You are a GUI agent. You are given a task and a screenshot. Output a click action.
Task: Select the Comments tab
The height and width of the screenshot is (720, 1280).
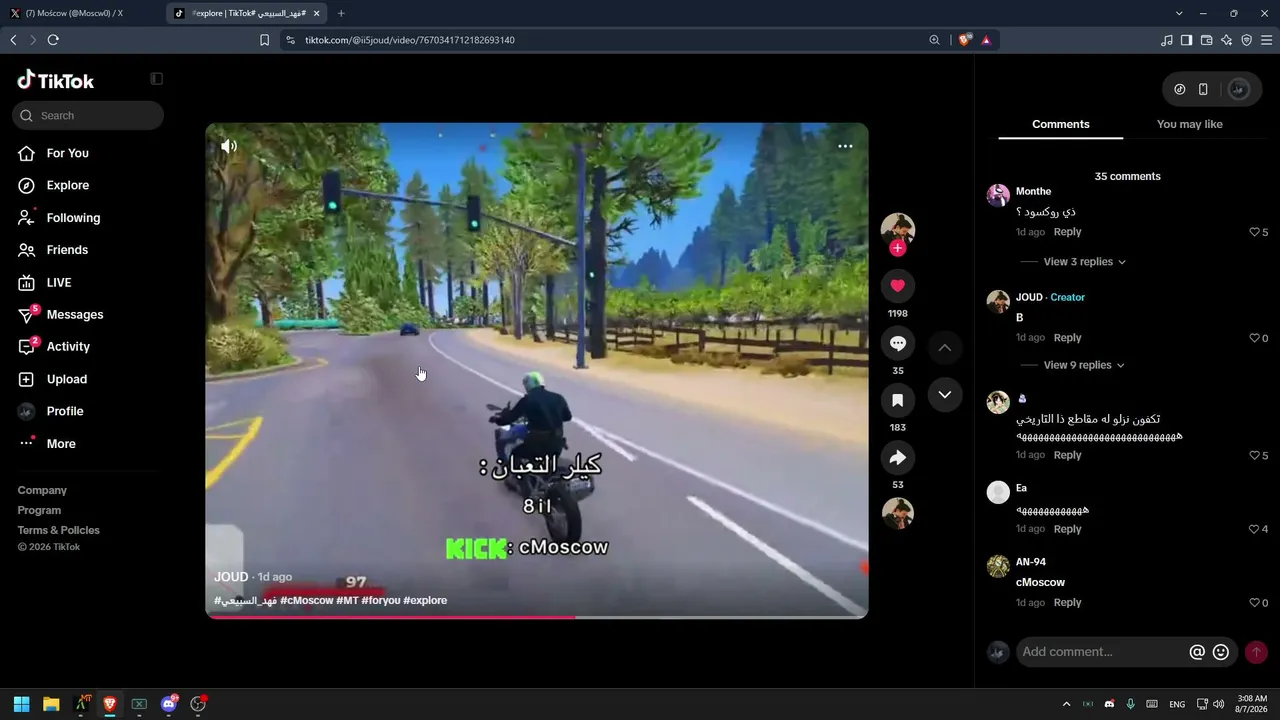[1060, 124]
